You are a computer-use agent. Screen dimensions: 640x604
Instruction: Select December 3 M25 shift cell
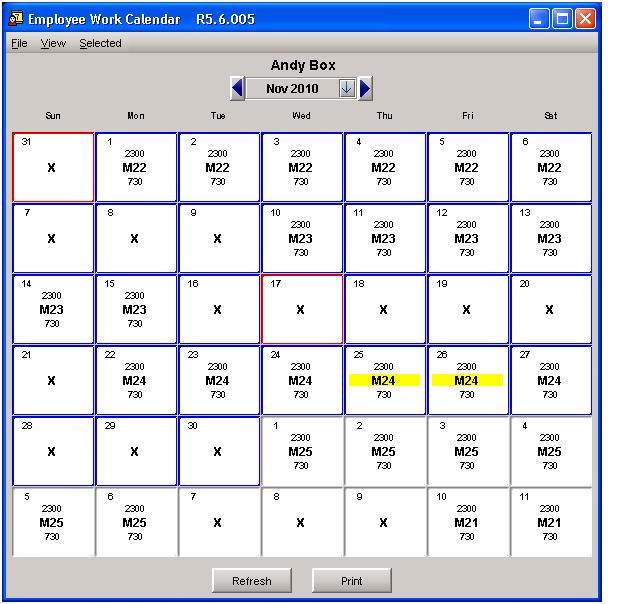pyautogui.click(x=468, y=451)
